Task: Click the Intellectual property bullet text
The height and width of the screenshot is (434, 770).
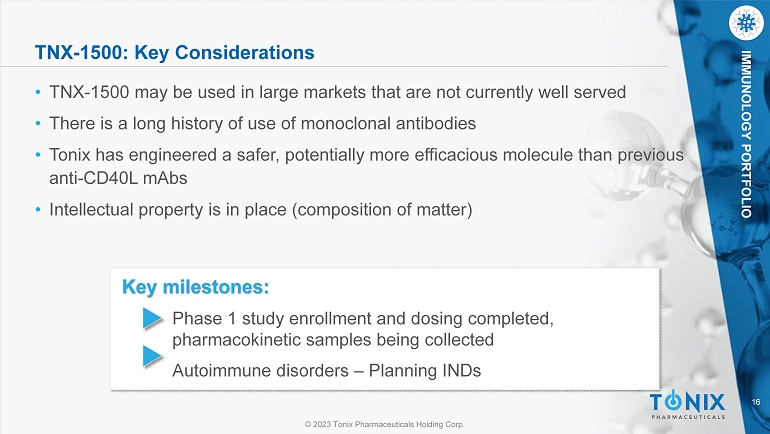Action: pyautogui.click(x=261, y=210)
